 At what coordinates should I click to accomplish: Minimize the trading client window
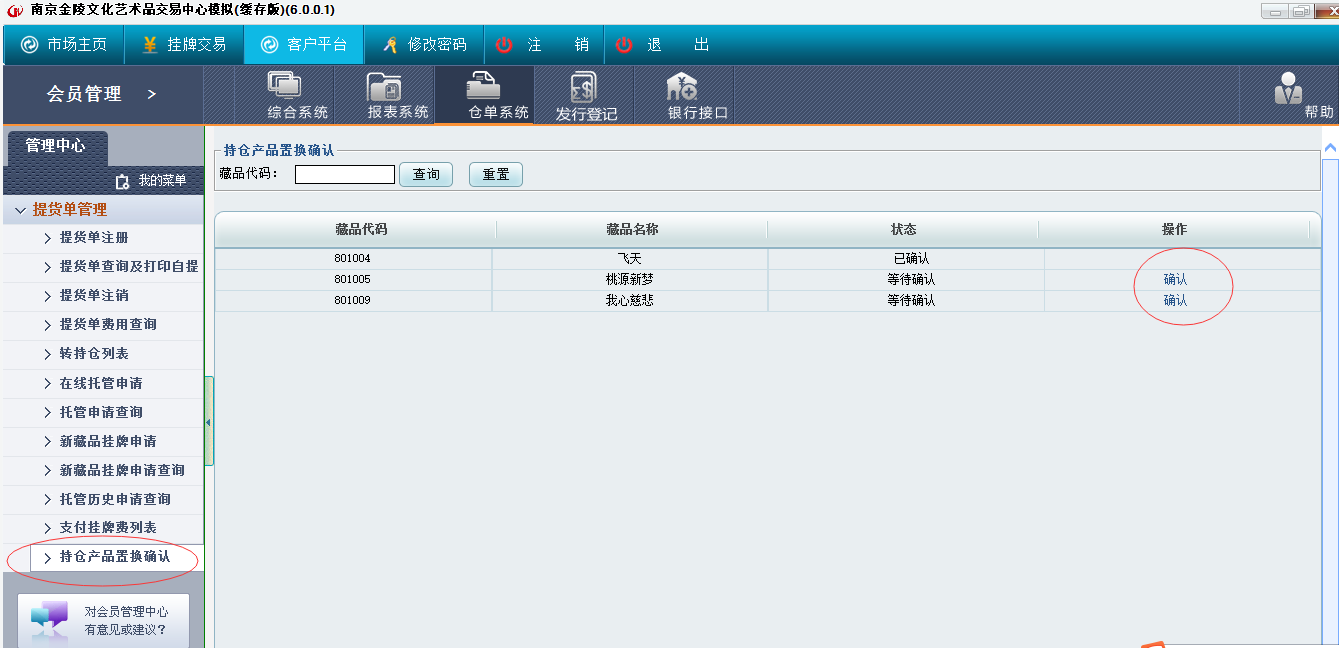1274,11
